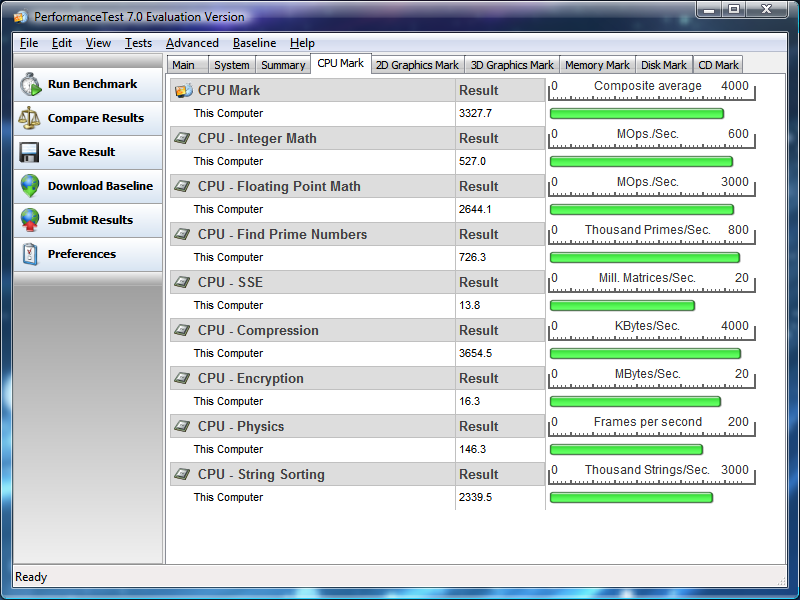Click the SSE green result bar
This screenshot has width=800, height=600.
[622, 306]
